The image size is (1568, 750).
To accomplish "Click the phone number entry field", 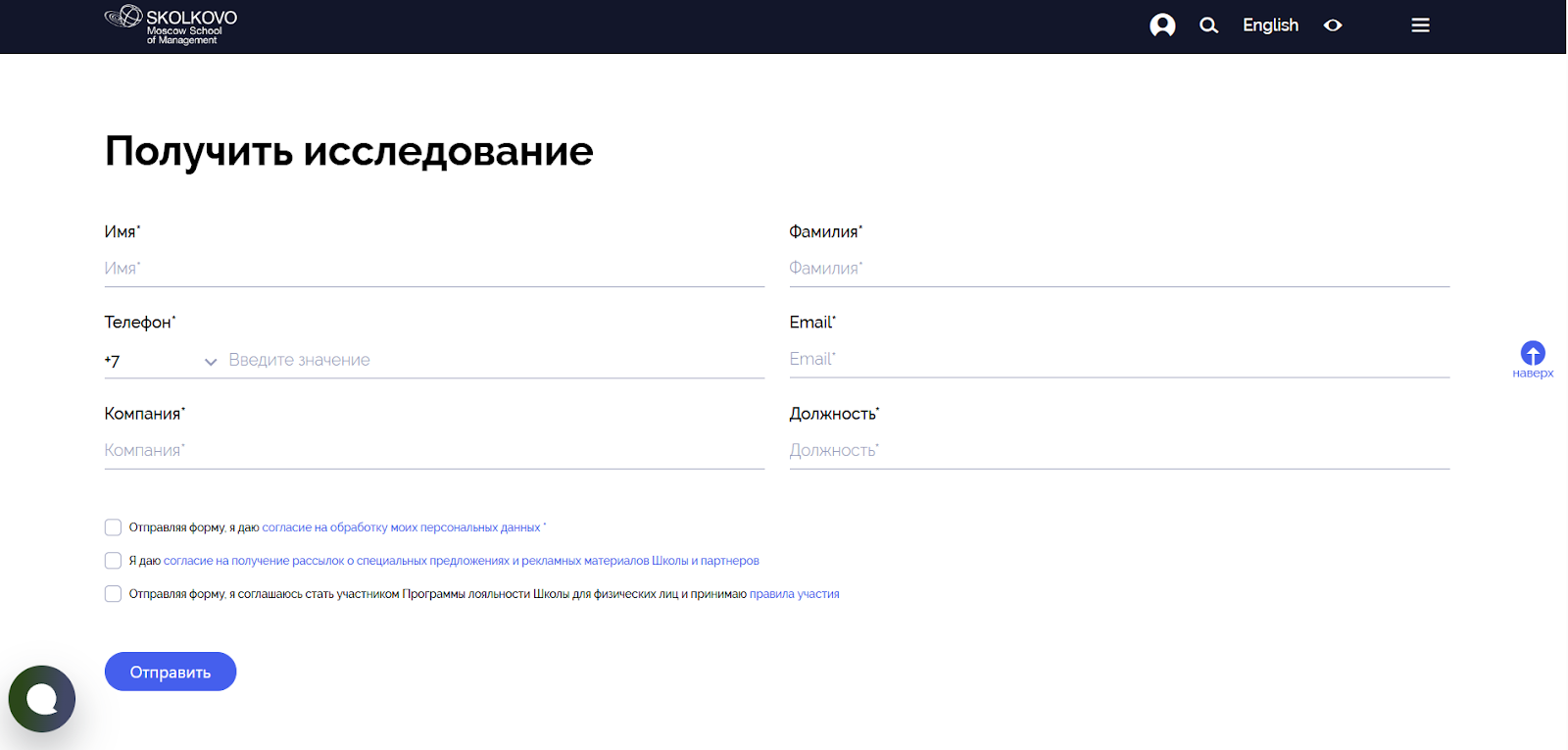I will (x=495, y=361).
